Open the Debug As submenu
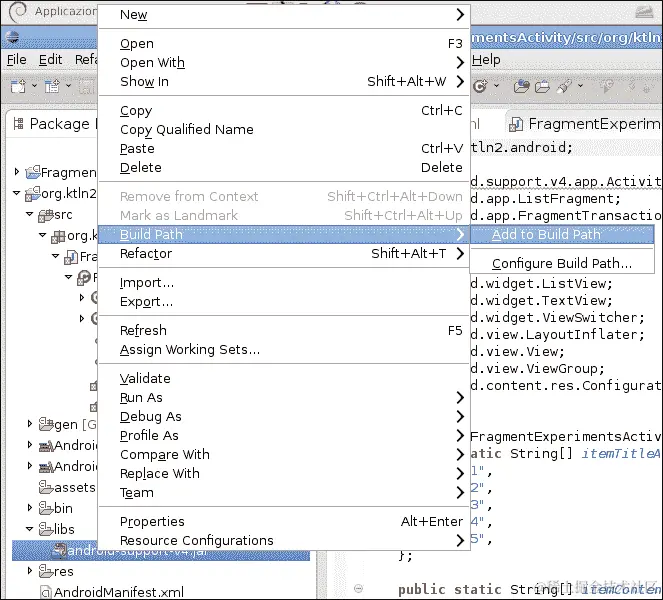 click(284, 416)
